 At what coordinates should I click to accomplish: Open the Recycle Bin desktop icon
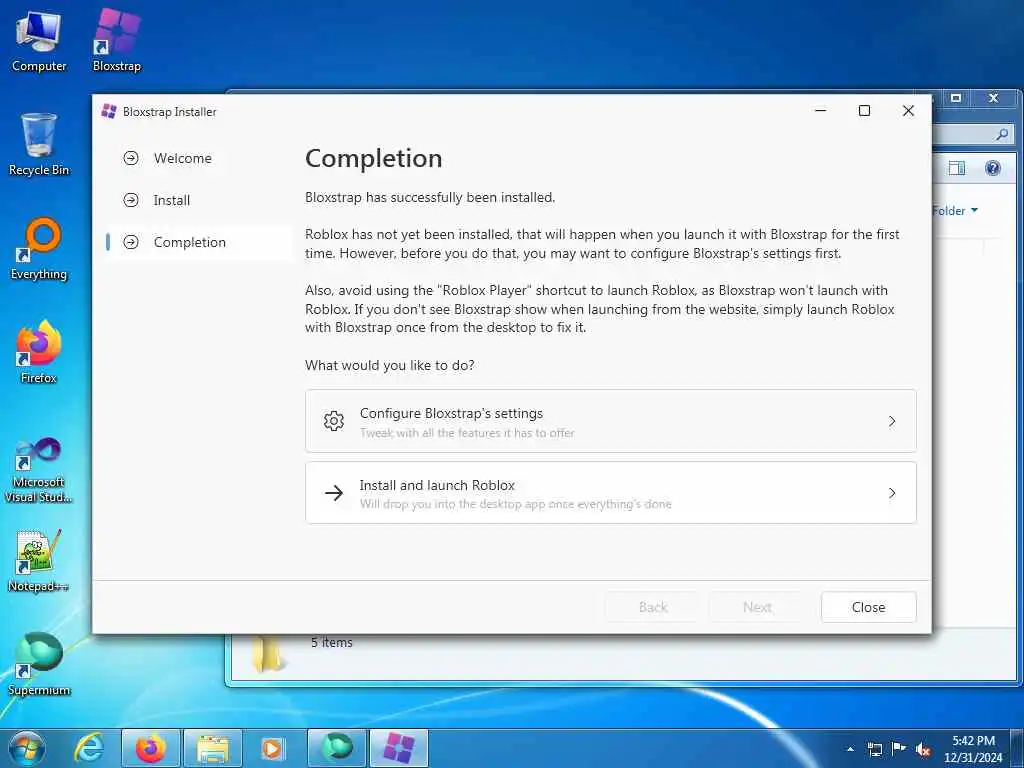tap(39, 144)
